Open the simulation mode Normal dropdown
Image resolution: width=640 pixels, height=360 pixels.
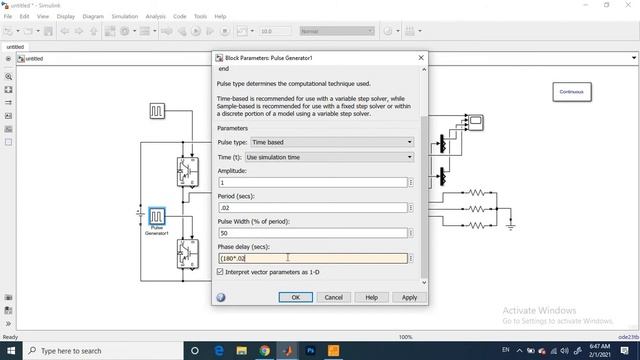(337, 31)
